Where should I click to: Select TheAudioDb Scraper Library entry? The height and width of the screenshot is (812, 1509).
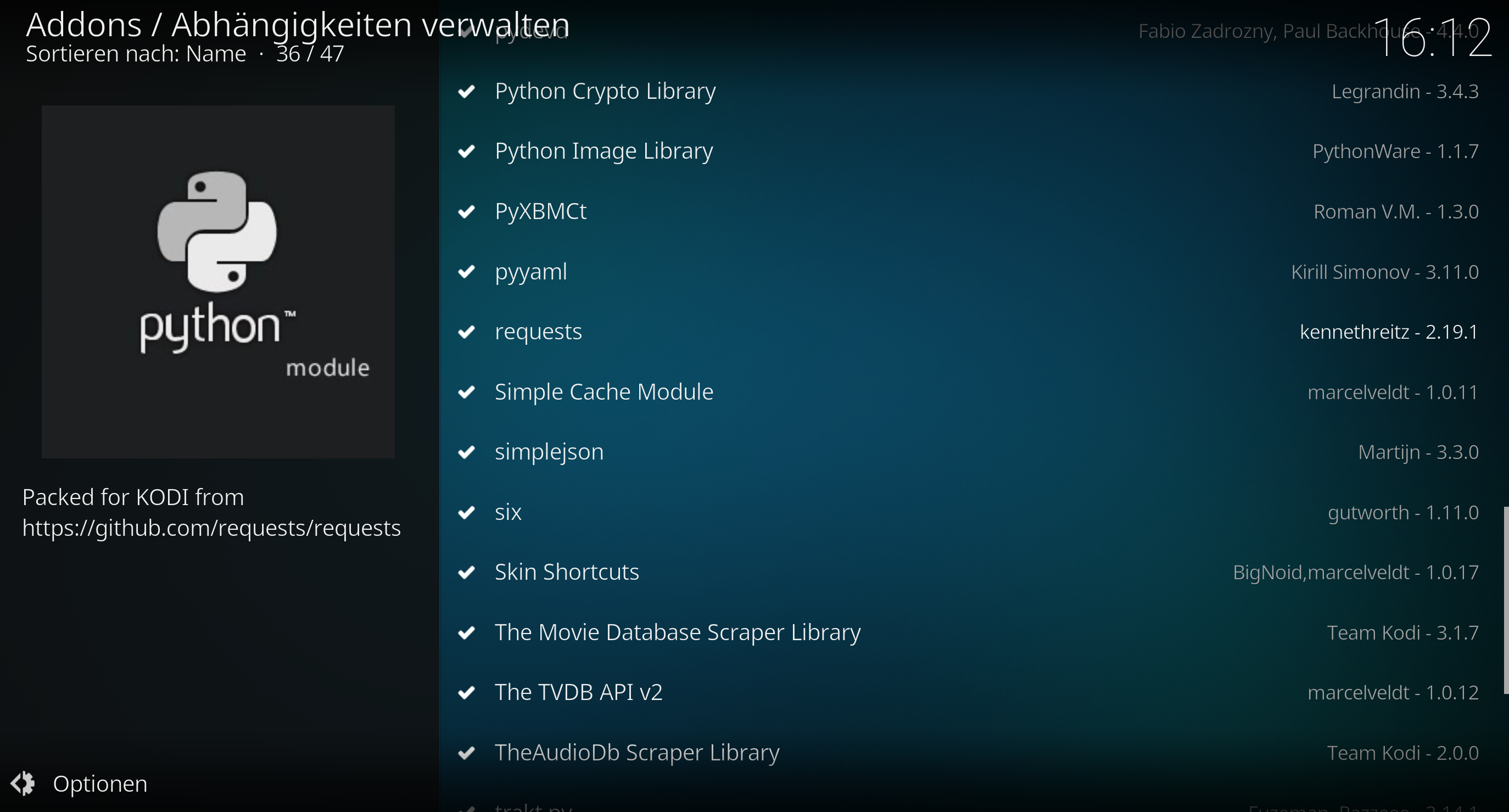coord(970,753)
